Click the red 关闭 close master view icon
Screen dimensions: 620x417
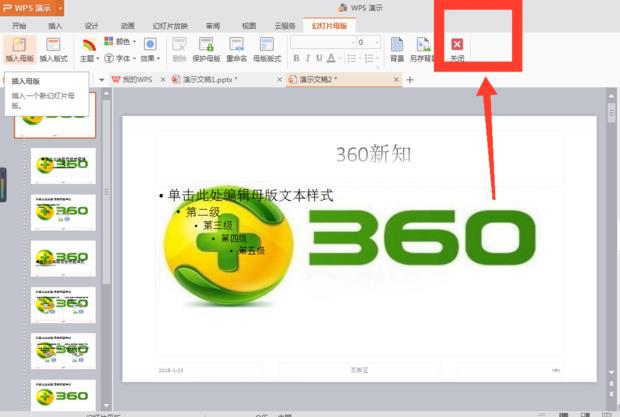click(457, 44)
